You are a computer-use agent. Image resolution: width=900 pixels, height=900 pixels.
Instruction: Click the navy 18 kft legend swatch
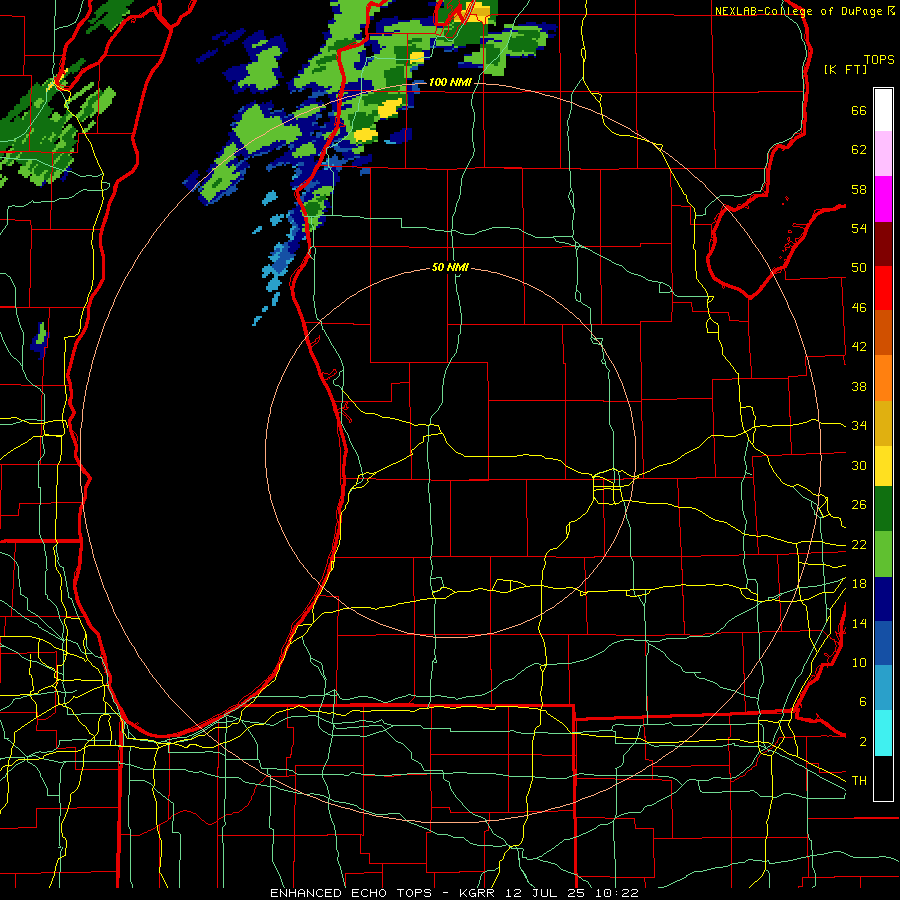point(883,599)
